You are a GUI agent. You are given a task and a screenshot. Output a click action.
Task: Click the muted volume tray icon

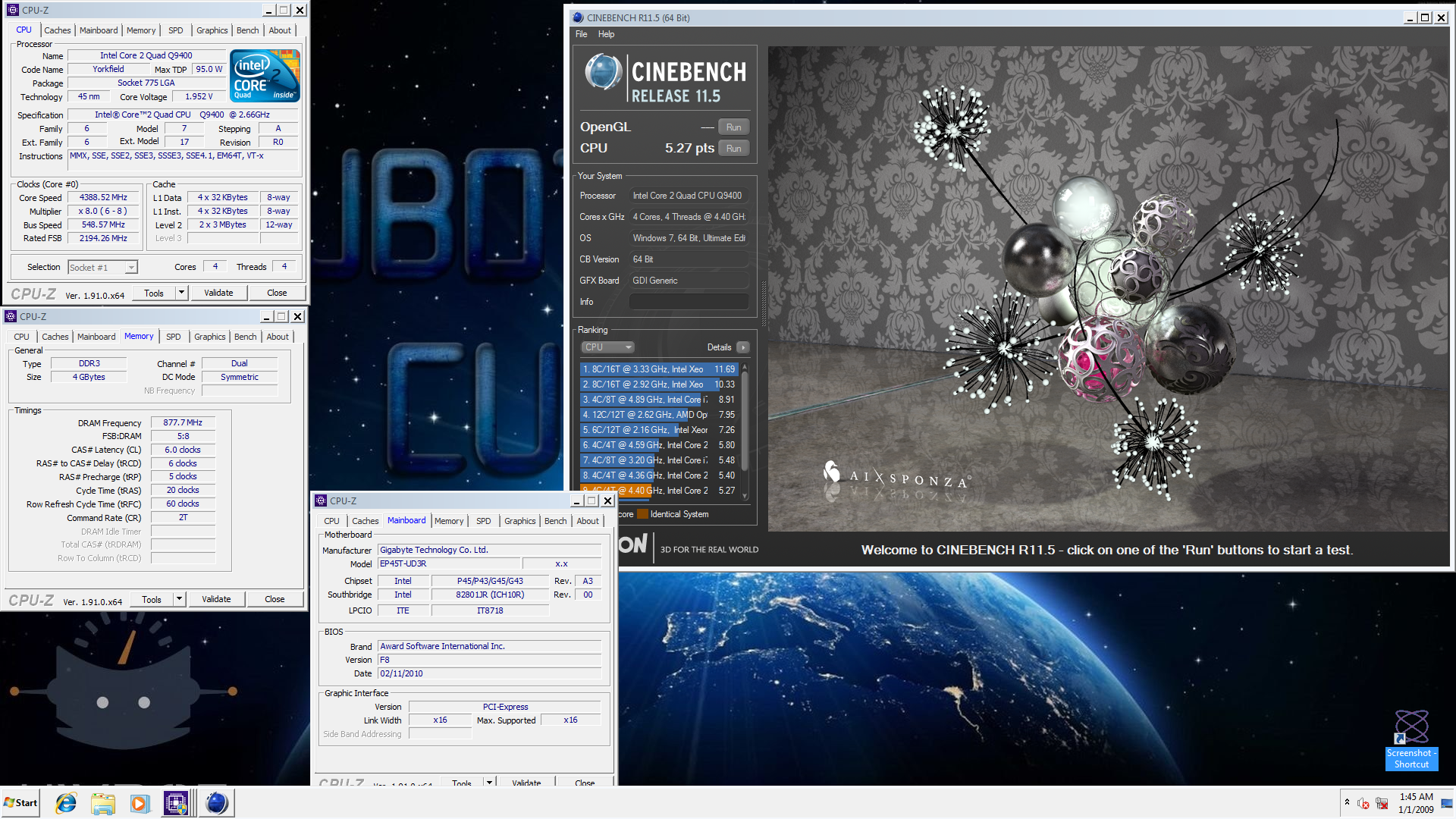(1363, 803)
